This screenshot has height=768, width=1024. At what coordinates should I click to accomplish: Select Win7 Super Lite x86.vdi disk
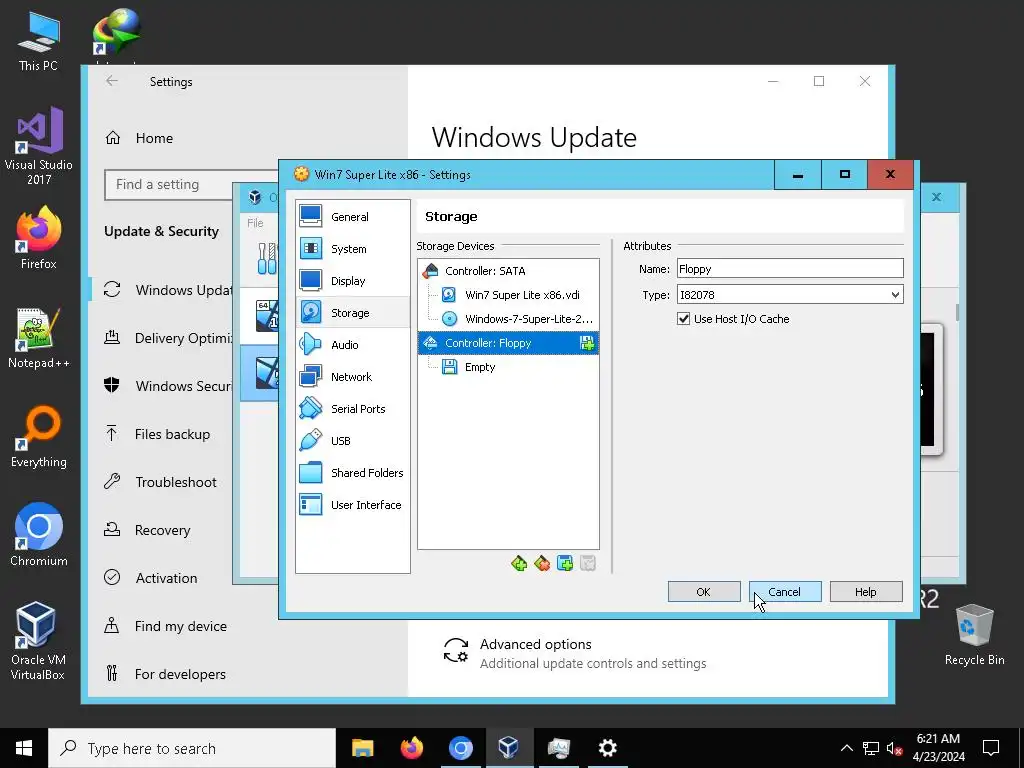coord(508,295)
